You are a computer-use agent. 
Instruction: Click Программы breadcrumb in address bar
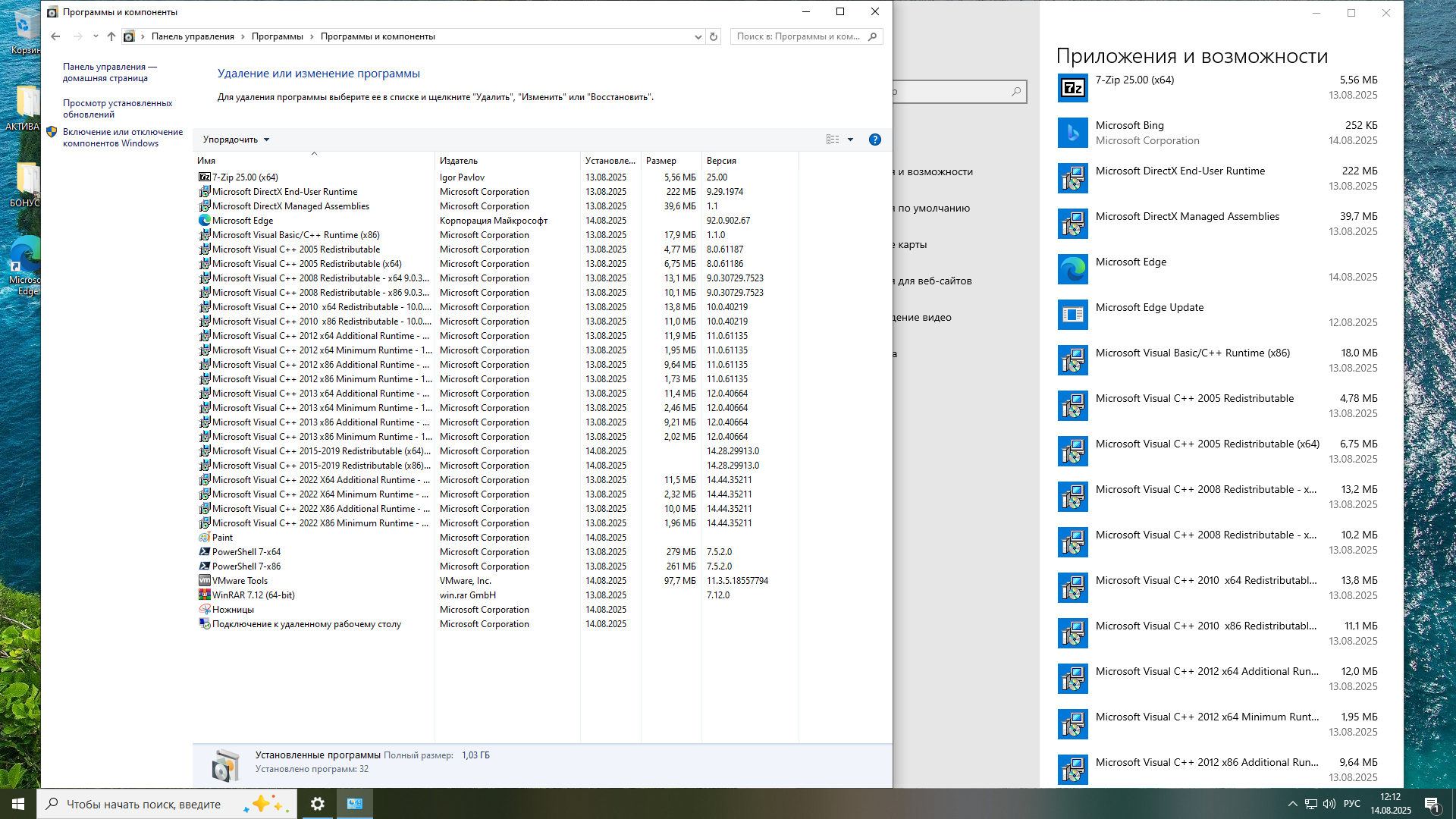278,36
